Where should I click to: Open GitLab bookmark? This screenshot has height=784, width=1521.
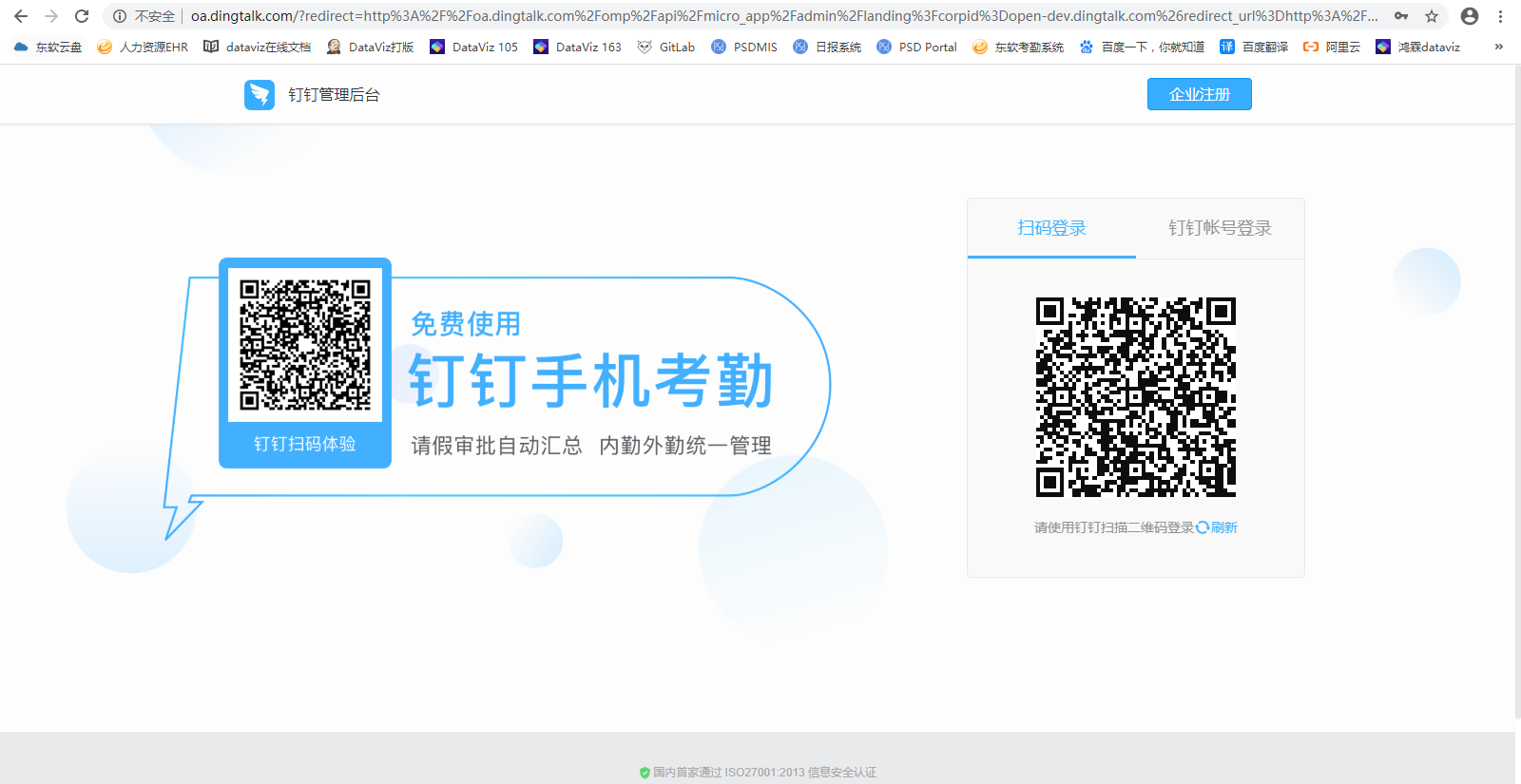pos(666,47)
